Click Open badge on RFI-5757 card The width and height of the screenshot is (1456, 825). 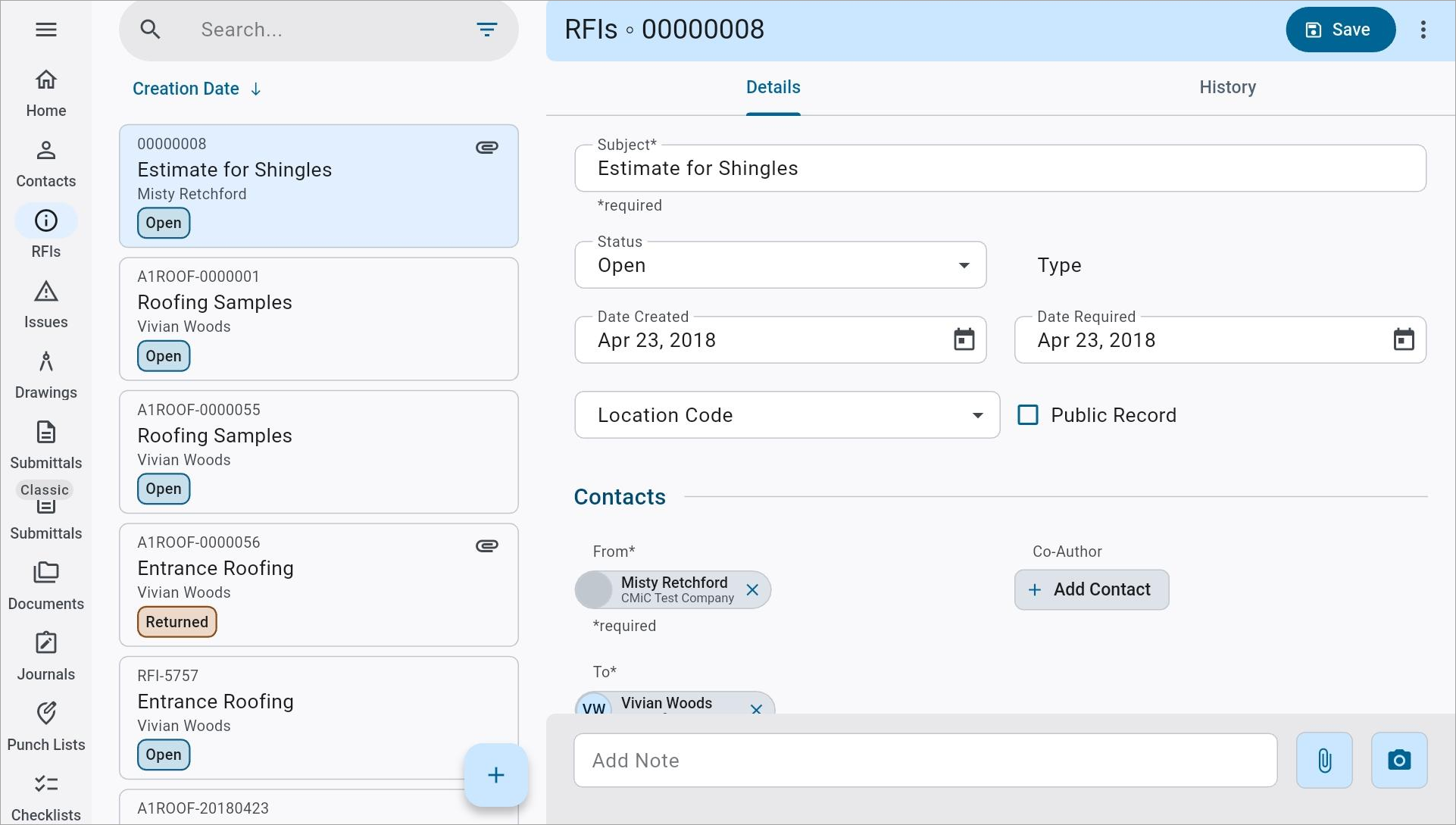(x=164, y=755)
